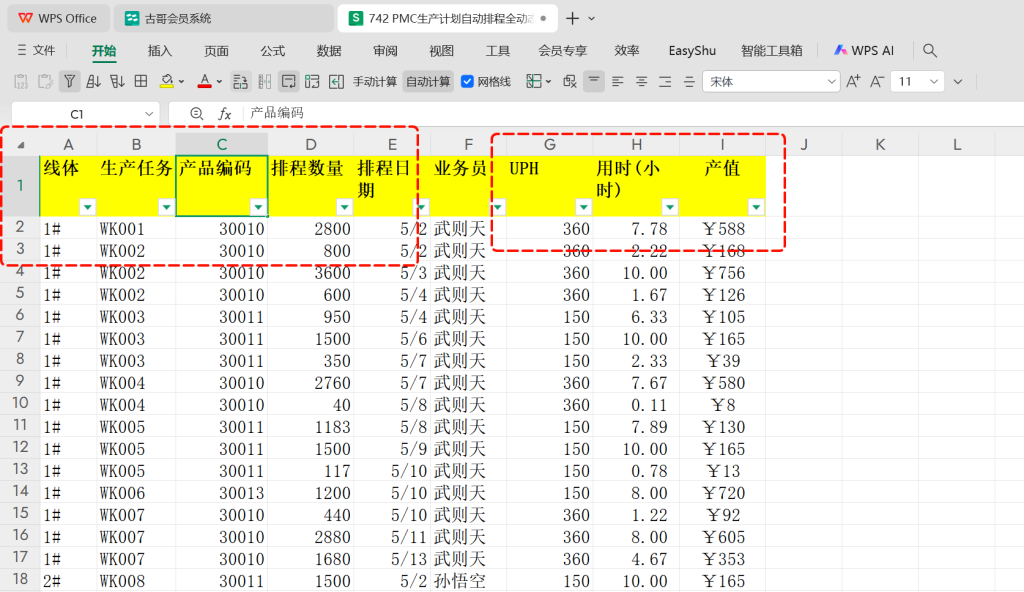Open filter dropdown for UPH column
Screen dimensions: 1024x592
(583, 207)
